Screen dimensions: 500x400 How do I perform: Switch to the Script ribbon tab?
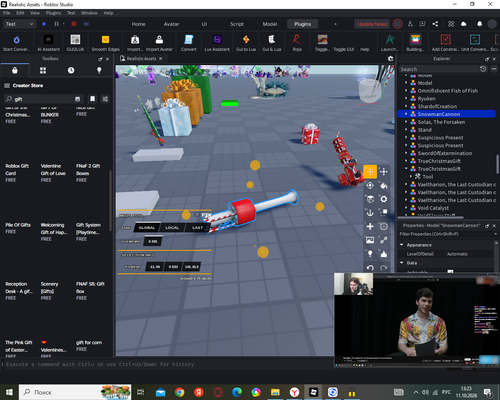237,24
